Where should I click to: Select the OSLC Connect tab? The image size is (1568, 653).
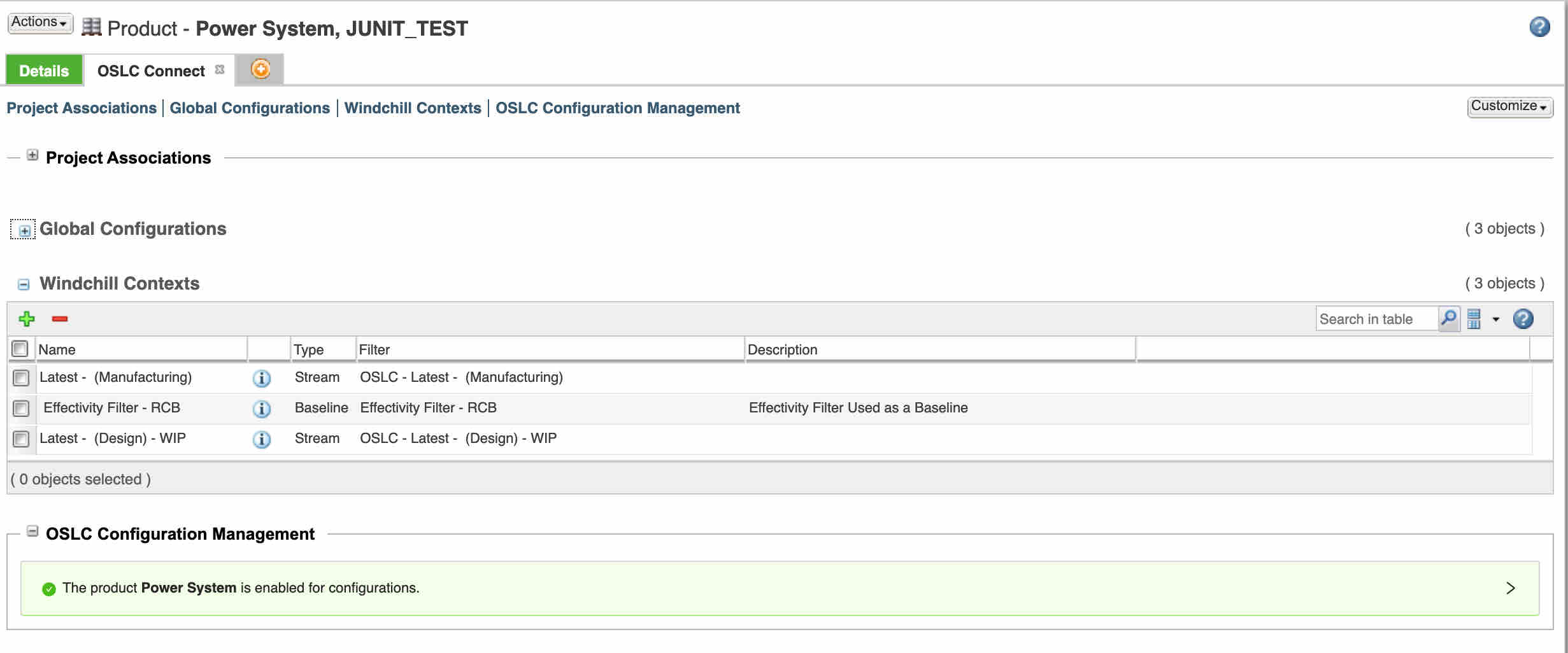tap(151, 71)
